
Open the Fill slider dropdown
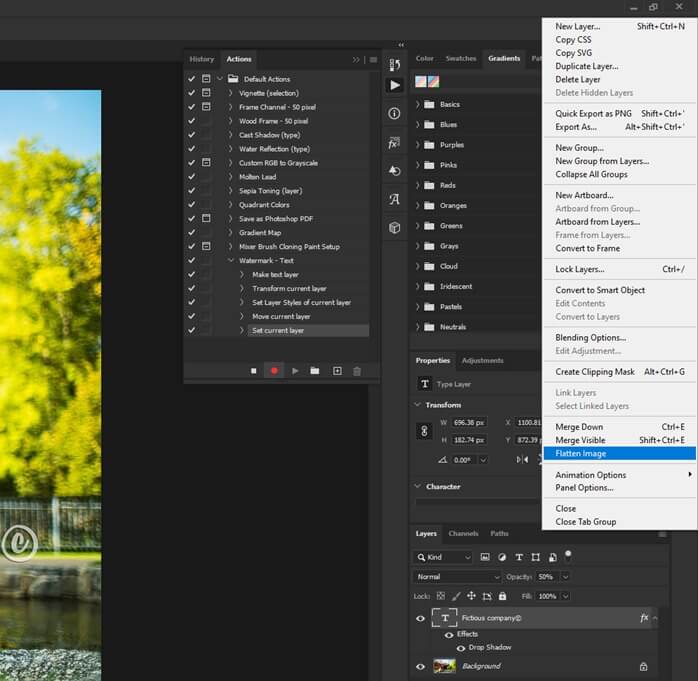(x=565, y=596)
